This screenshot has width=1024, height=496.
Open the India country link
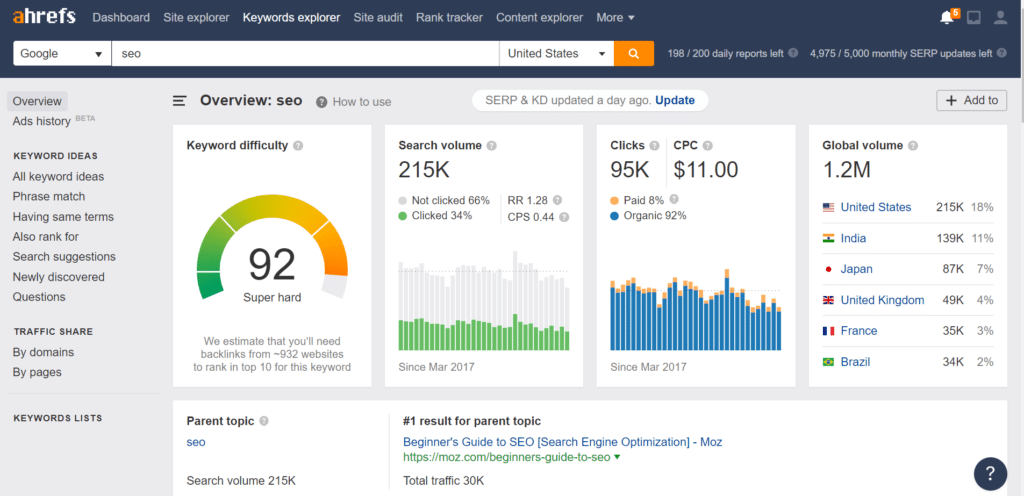(854, 238)
